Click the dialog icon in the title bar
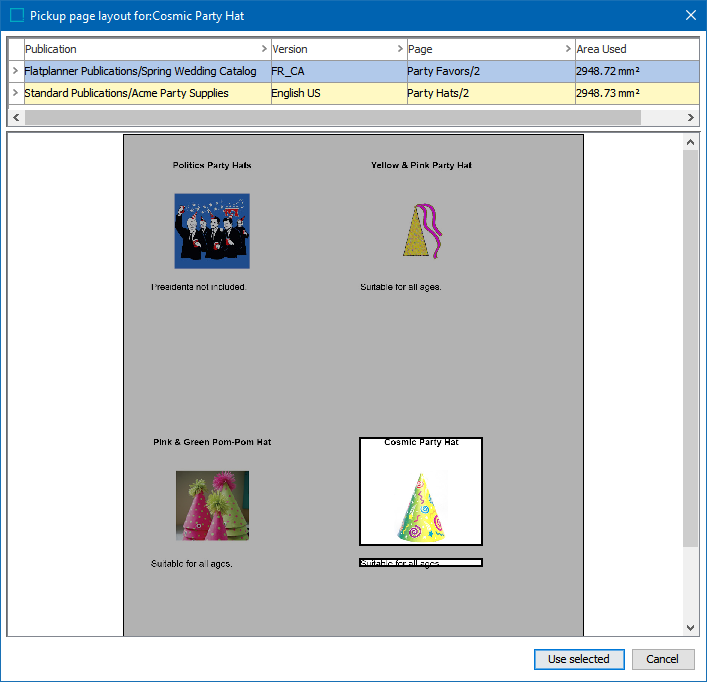Image resolution: width=707 pixels, height=682 pixels. click(17, 16)
